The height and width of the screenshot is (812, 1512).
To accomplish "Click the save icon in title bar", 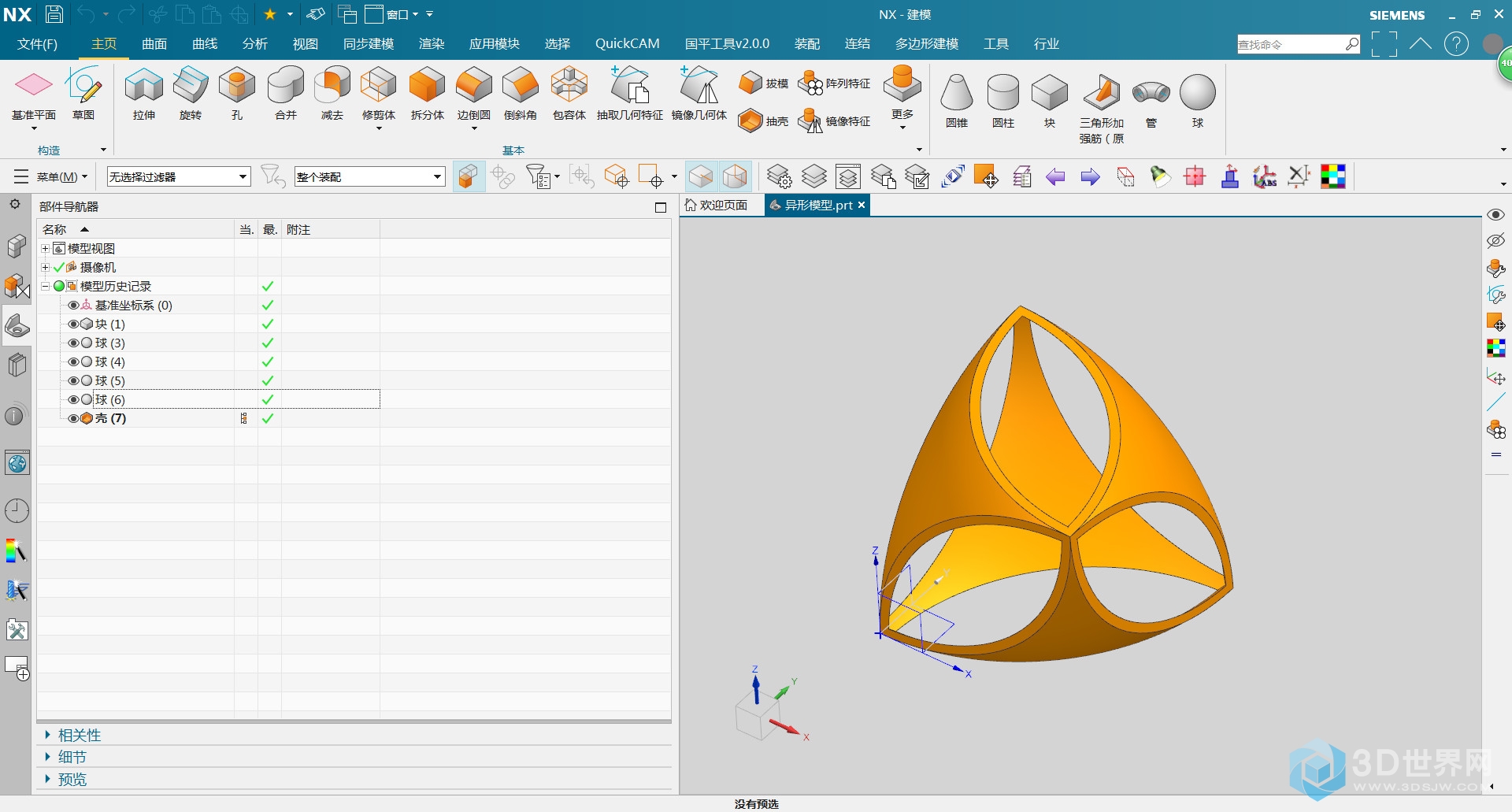I will pyautogui.click(x=54, y=14).
